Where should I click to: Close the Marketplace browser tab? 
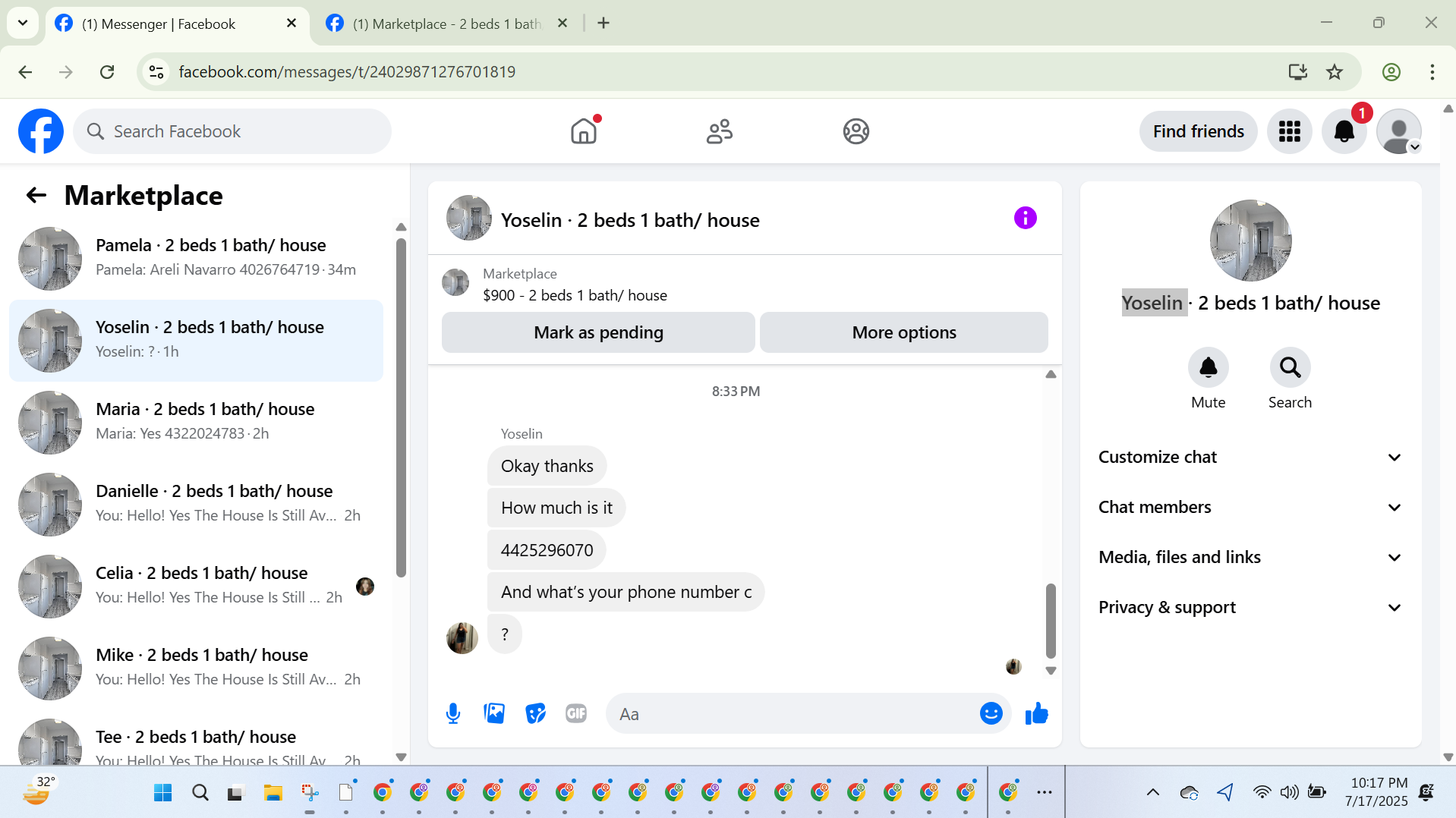coord(563,24)
